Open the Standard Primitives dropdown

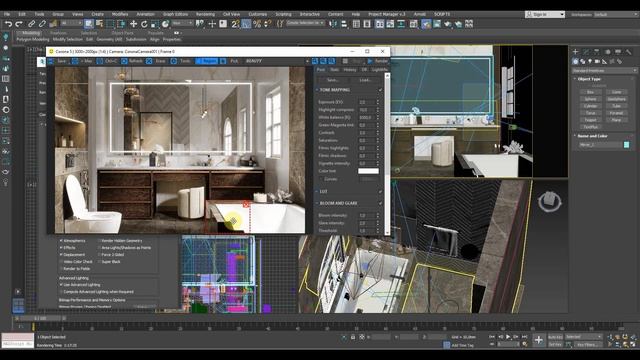click(604, 71)
